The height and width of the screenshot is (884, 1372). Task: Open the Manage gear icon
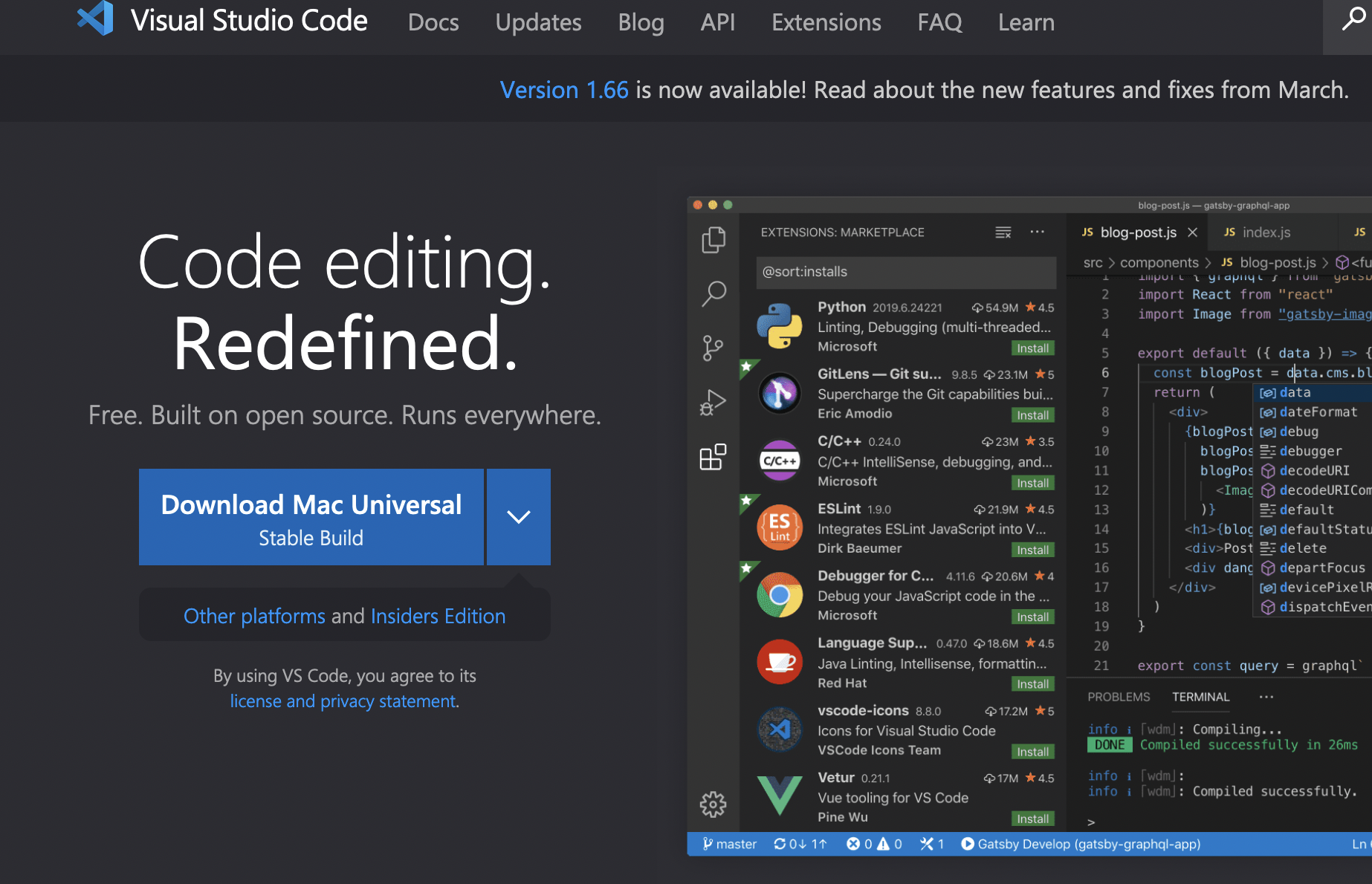tap(713, 804)
